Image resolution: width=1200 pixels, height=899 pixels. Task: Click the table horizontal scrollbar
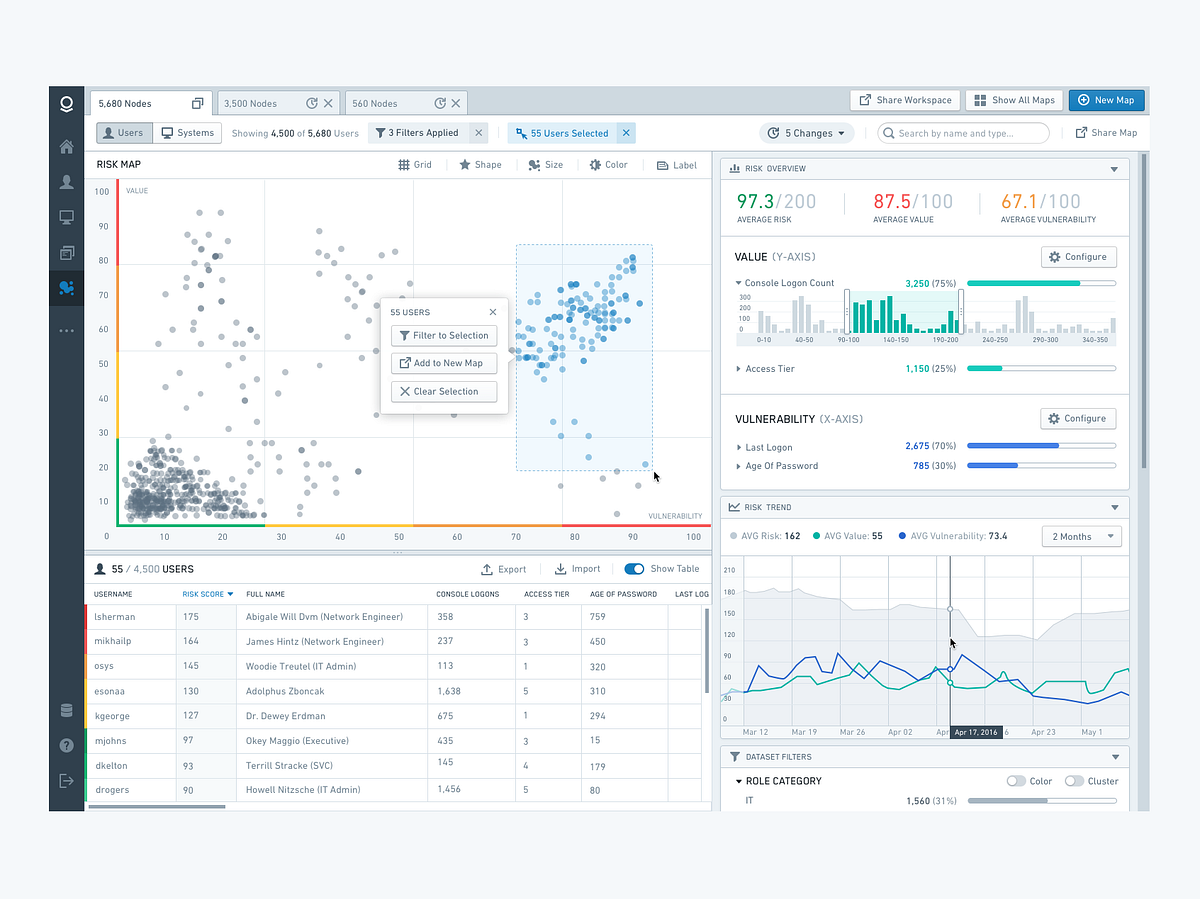click(156, 806)
